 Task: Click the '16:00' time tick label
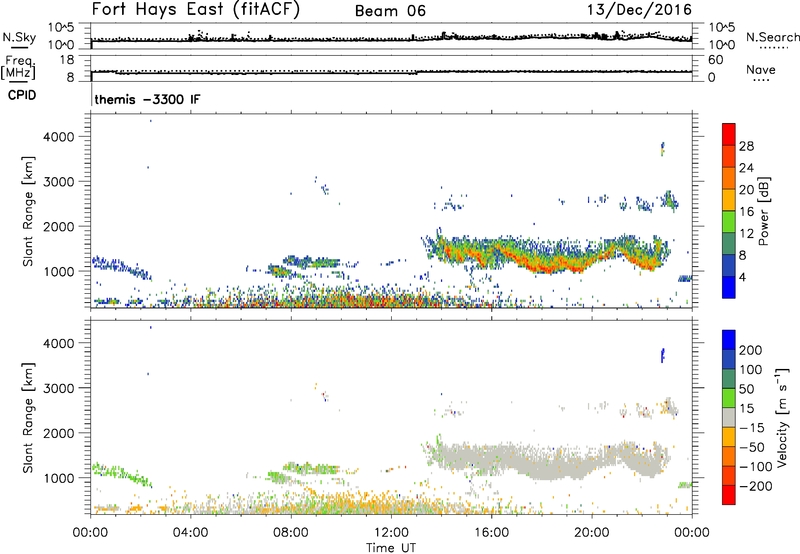tap(491, 533)
